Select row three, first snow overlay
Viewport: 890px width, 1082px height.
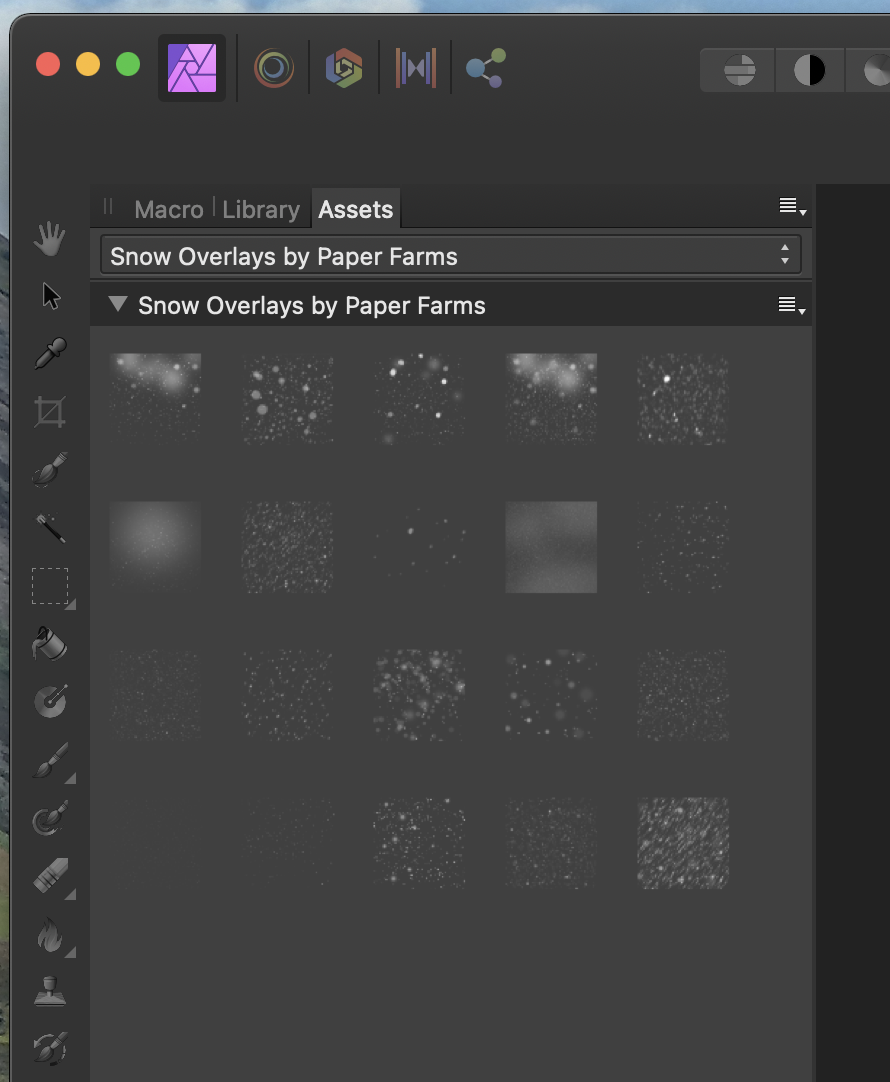coord(155,695)
